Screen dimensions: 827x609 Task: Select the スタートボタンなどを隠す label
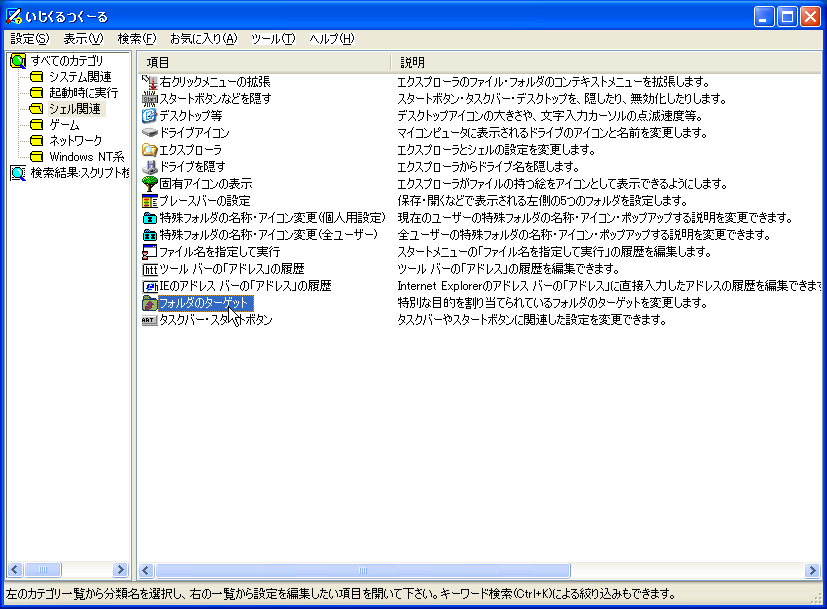coord(215,99)
